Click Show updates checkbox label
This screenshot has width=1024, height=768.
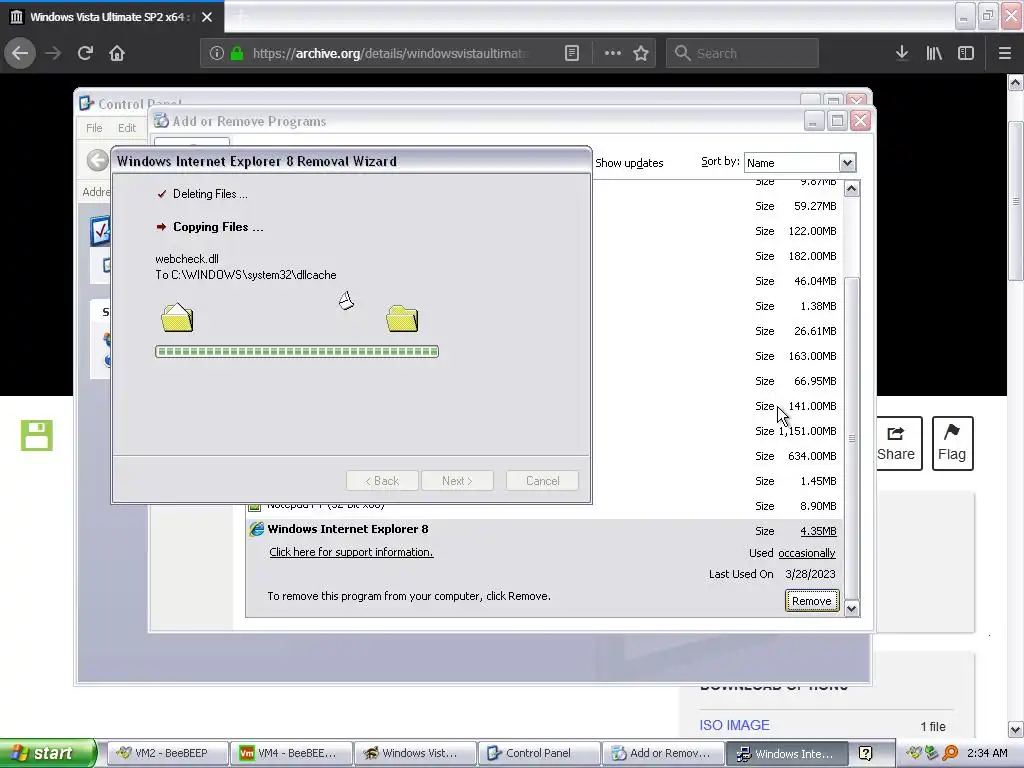[x=629, y=163]
